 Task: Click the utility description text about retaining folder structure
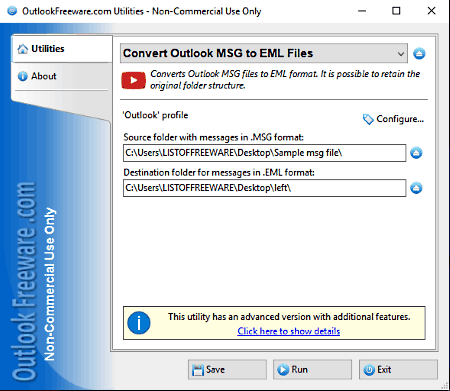285,80
